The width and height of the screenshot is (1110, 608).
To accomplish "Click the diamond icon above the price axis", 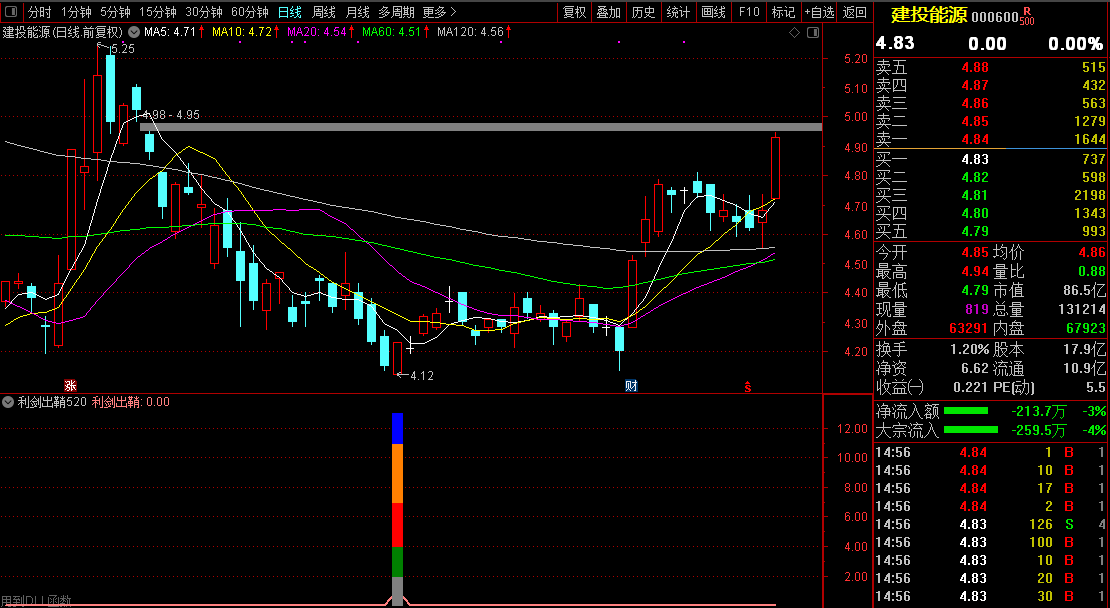I will 794,32.
